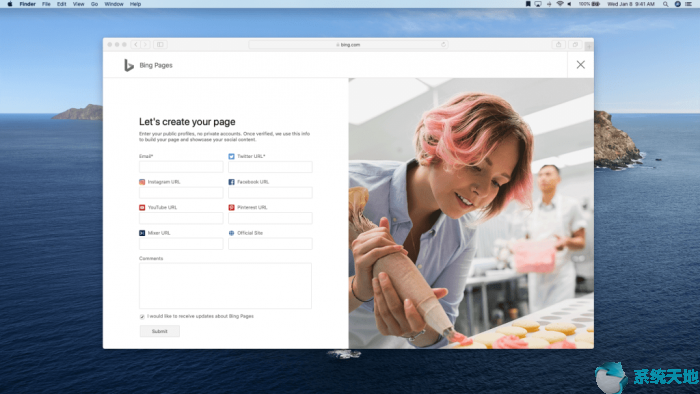Viewport: 700px width, 394px height.
Task: Close the Bing Pages form overlay
Action: pos(580,65)
